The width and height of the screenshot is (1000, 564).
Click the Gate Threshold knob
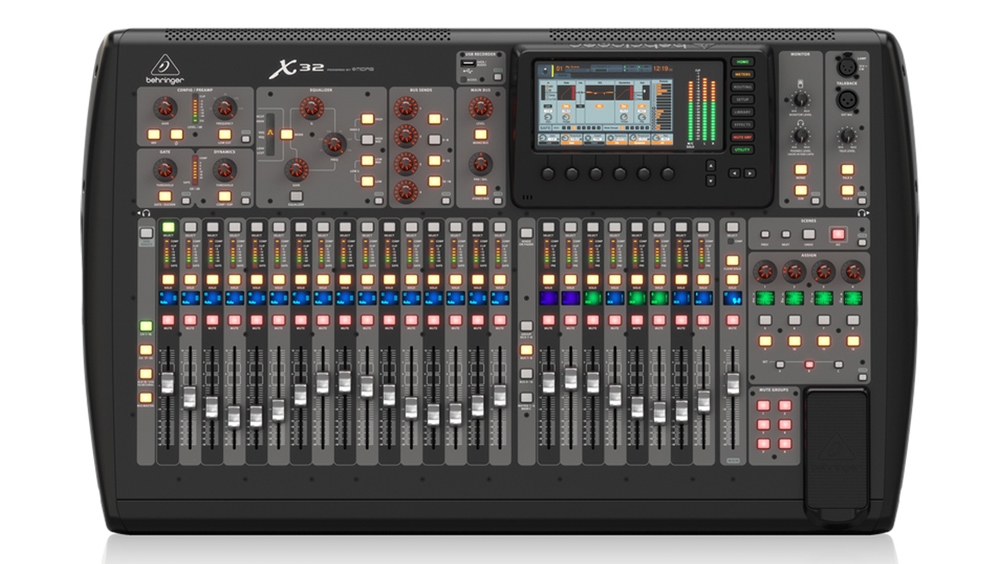165,170
